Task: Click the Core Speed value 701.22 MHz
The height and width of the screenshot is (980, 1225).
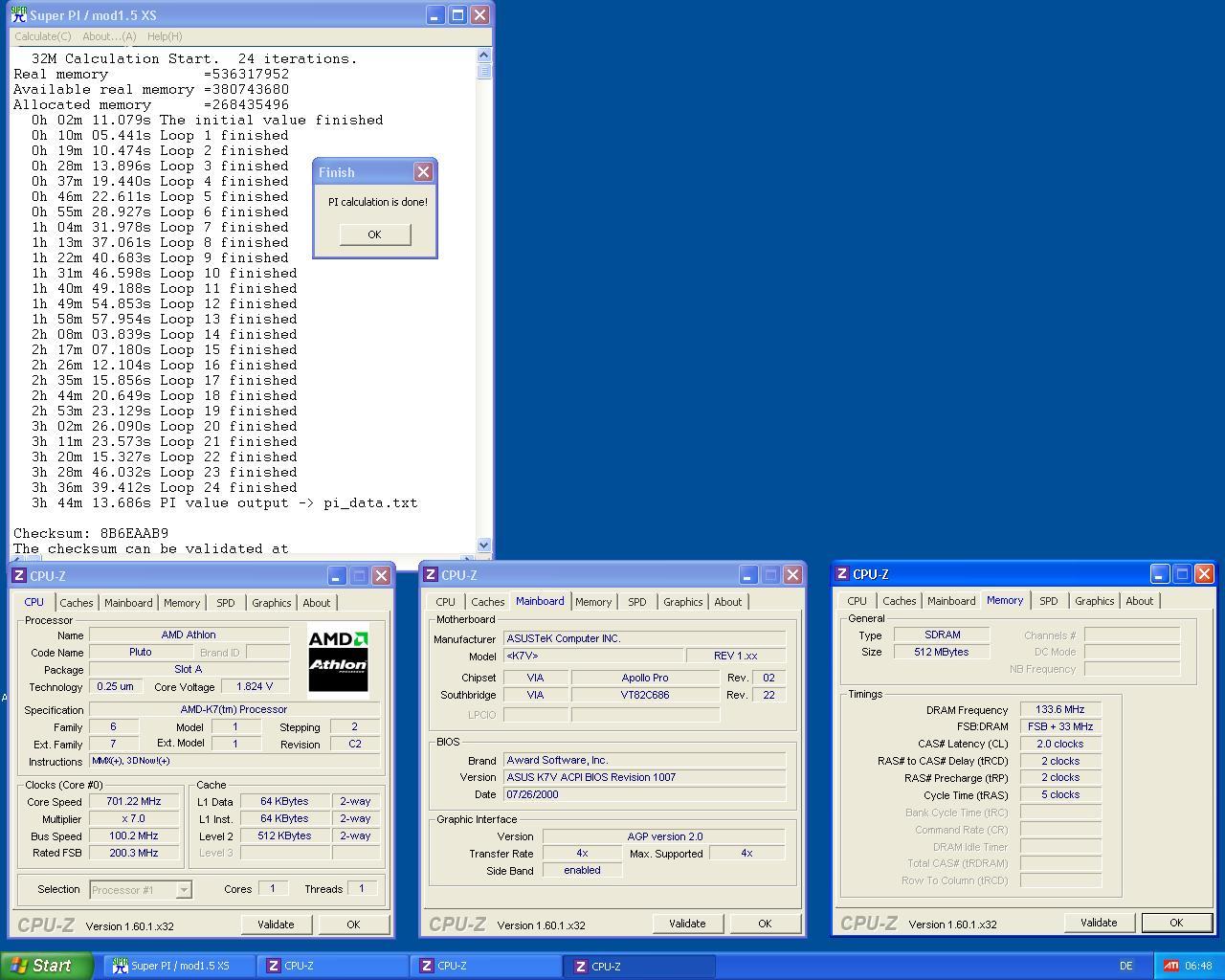Action: point(134,802)
